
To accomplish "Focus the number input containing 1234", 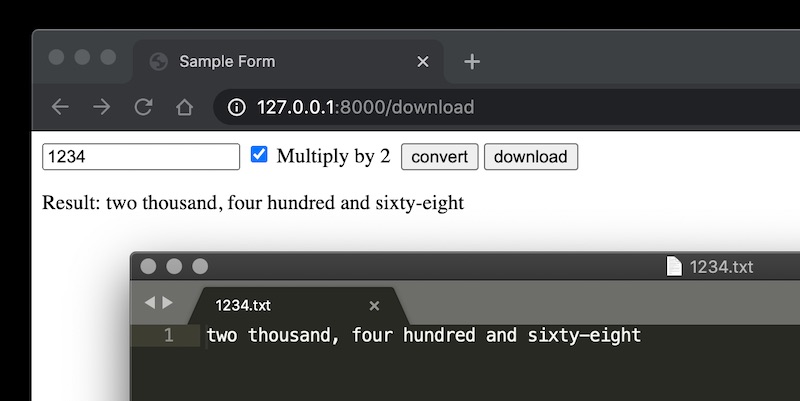I will pyautogui.click(x=140, y=157).
